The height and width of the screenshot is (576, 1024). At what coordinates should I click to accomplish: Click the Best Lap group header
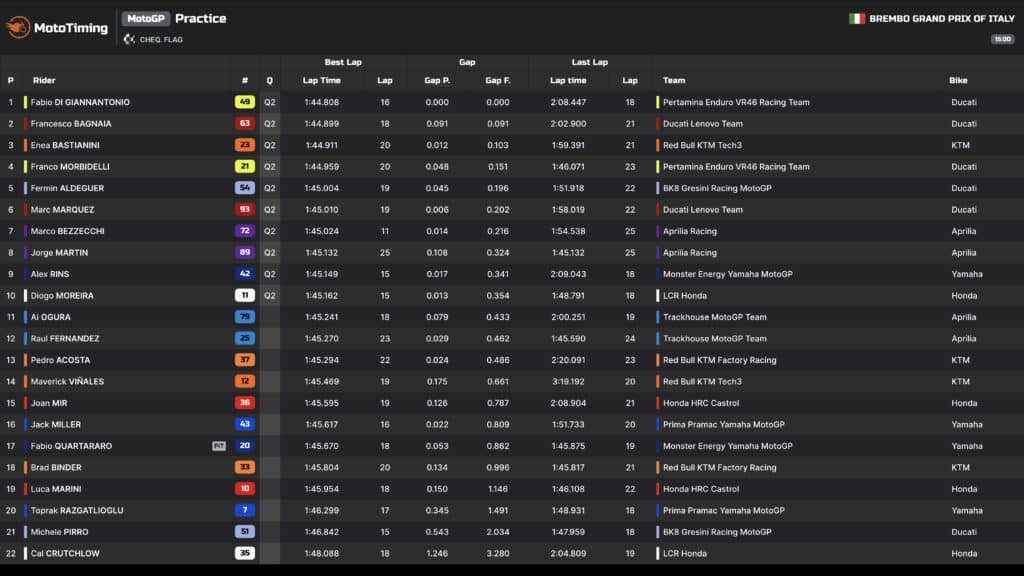343,62
